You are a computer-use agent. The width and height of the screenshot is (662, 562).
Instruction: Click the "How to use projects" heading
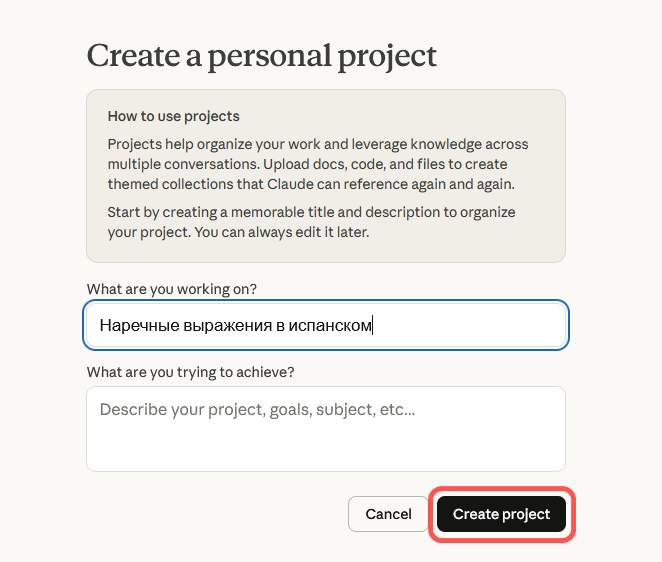tap(173, 116)
